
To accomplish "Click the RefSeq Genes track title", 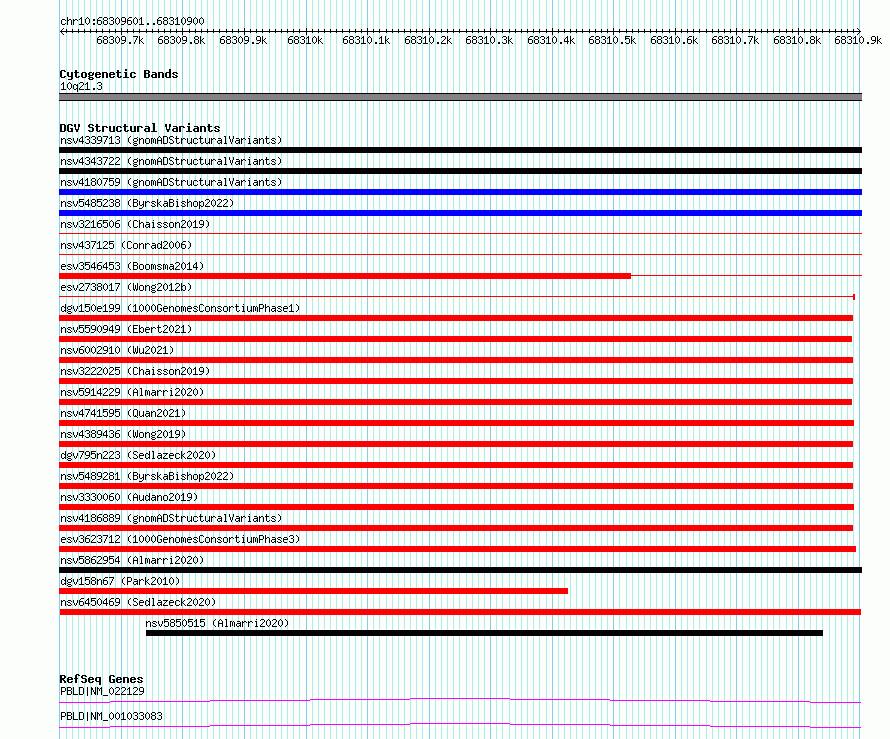I will (101, 679).
